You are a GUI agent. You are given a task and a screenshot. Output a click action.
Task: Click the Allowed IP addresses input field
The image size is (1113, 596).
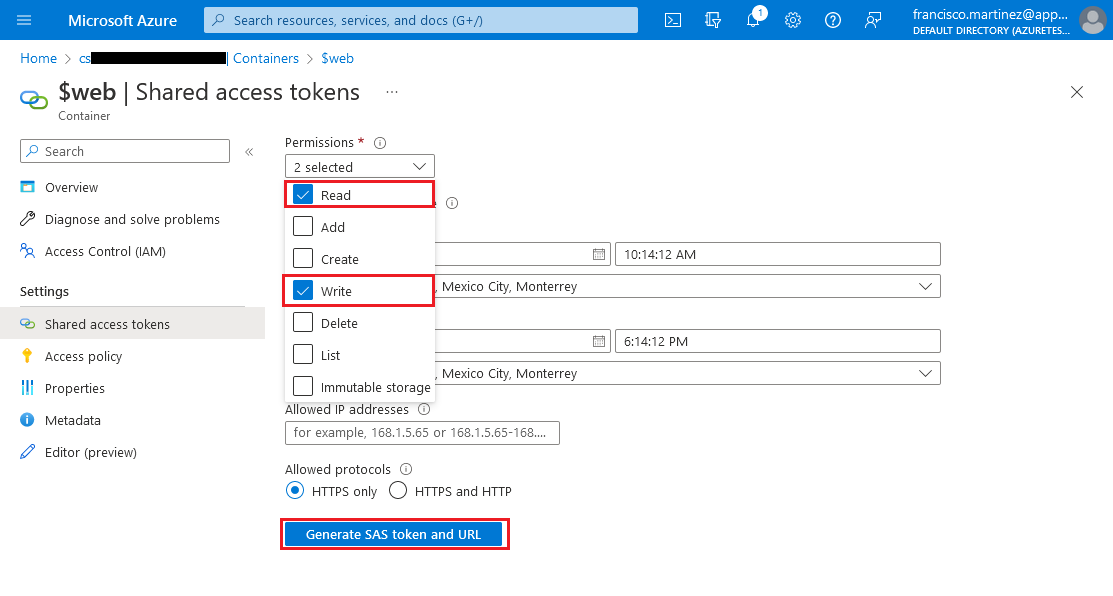click(422, 433)
